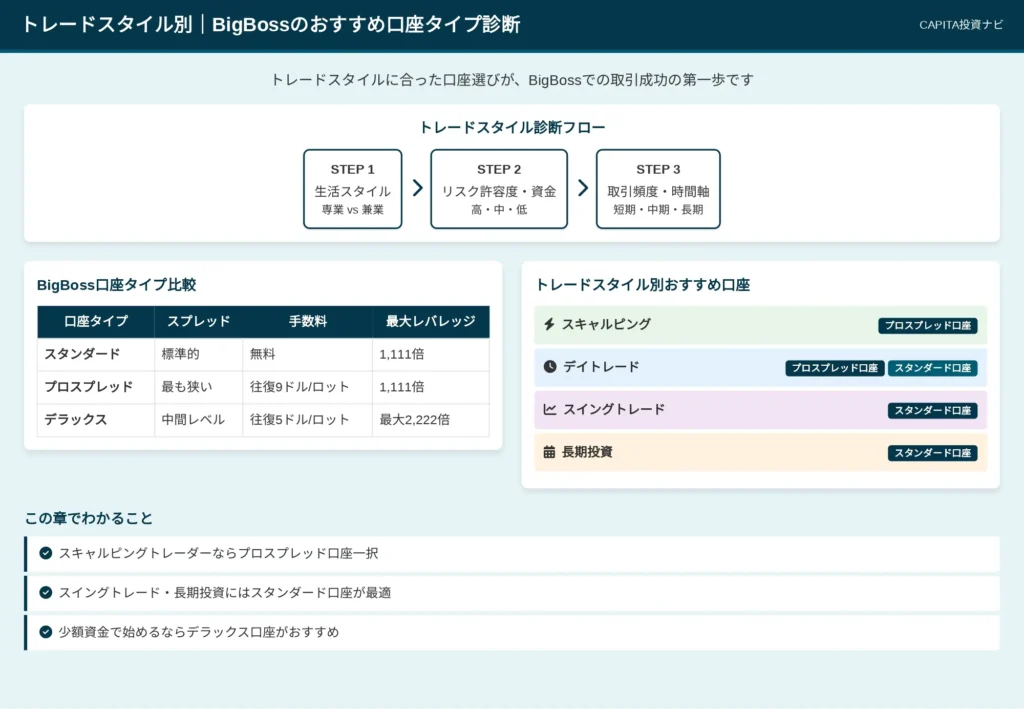Click the calendar icon beside 長期投資
The height and width of the screenshot is (709, 1024).
[549, 452]
